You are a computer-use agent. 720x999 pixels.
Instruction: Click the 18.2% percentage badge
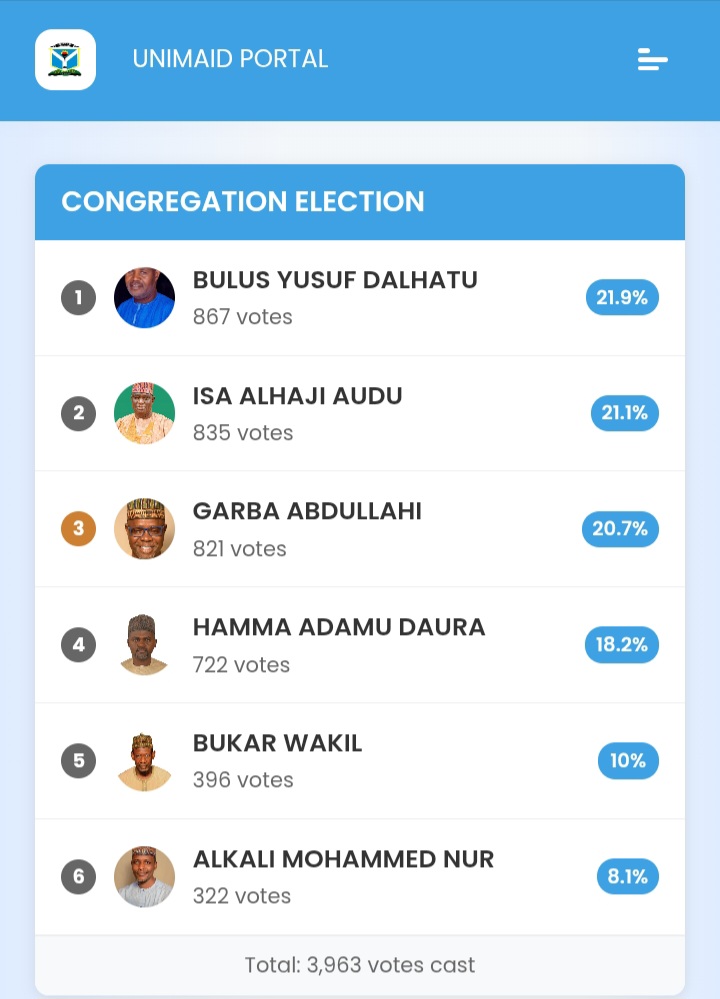coord(622,645)
